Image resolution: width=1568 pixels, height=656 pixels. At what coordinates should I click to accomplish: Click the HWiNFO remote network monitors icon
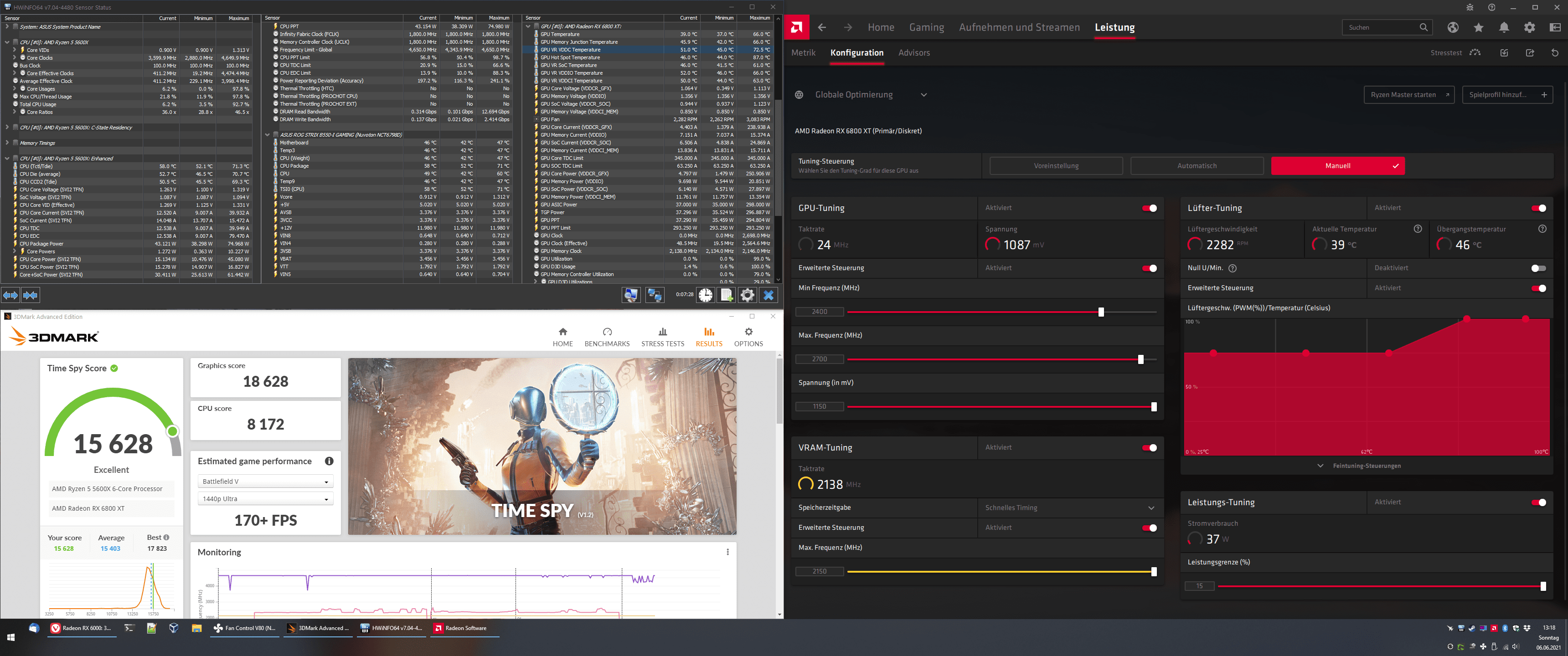pos(655,295)
